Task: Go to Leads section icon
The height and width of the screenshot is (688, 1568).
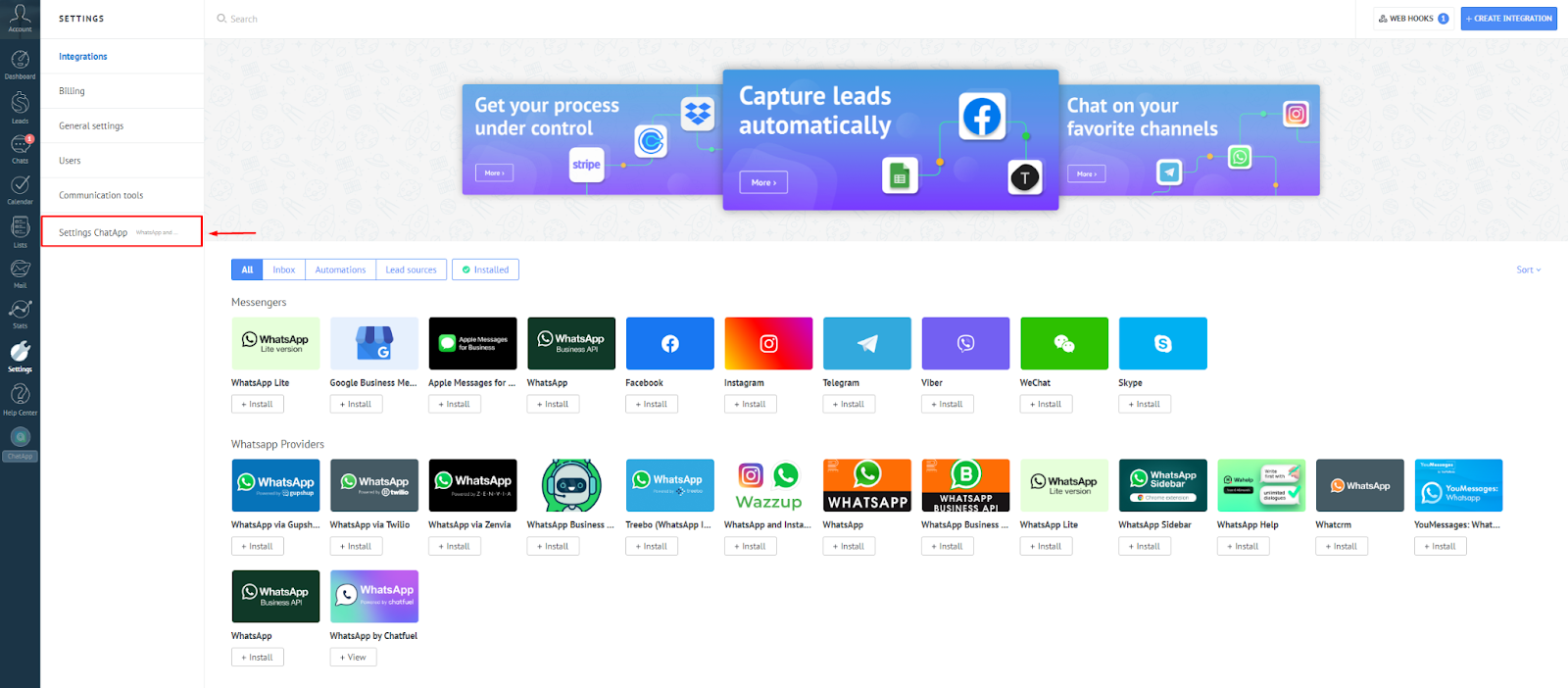Action: click(20, 107)
